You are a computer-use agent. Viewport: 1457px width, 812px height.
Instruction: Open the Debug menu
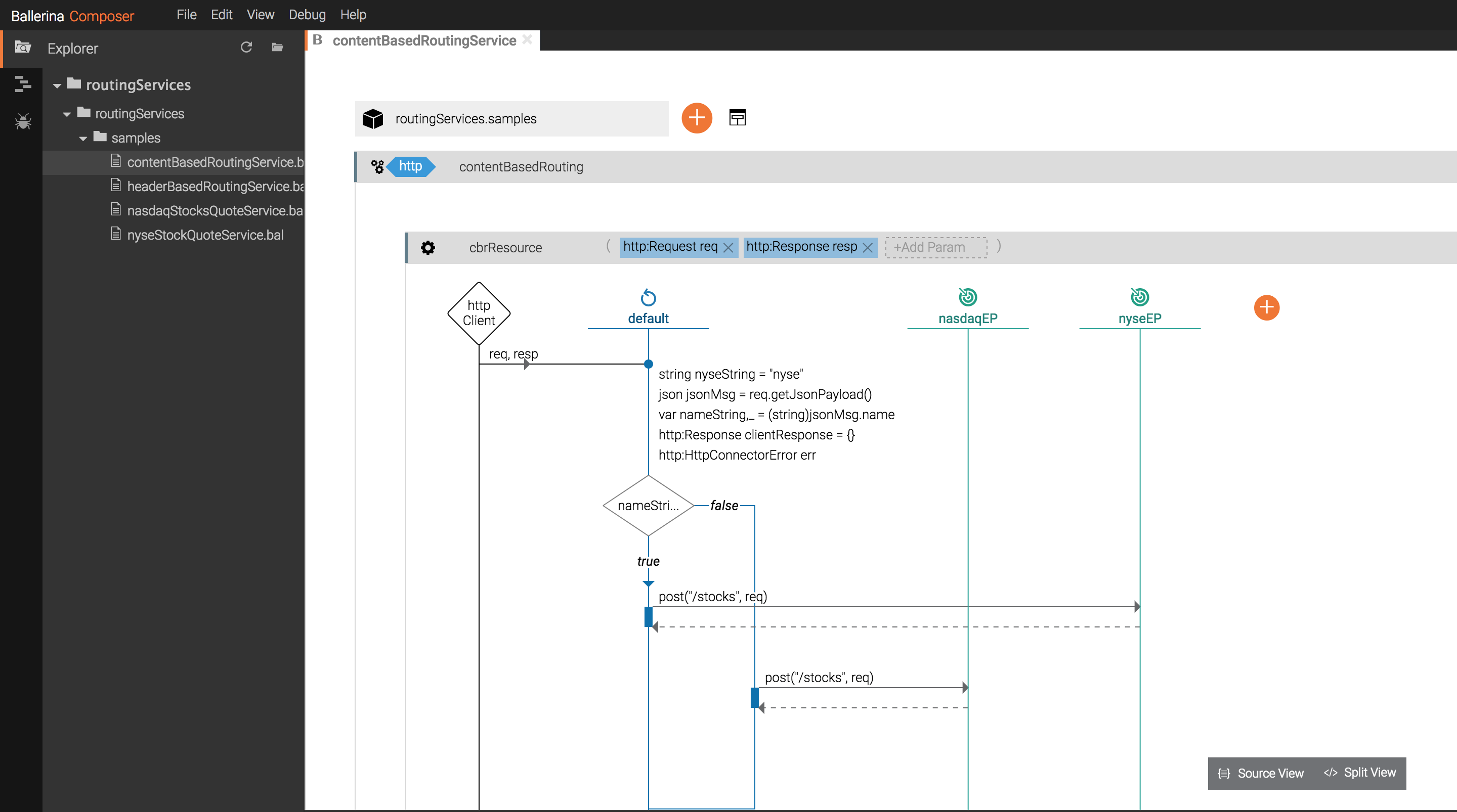(x=307, y=15)
